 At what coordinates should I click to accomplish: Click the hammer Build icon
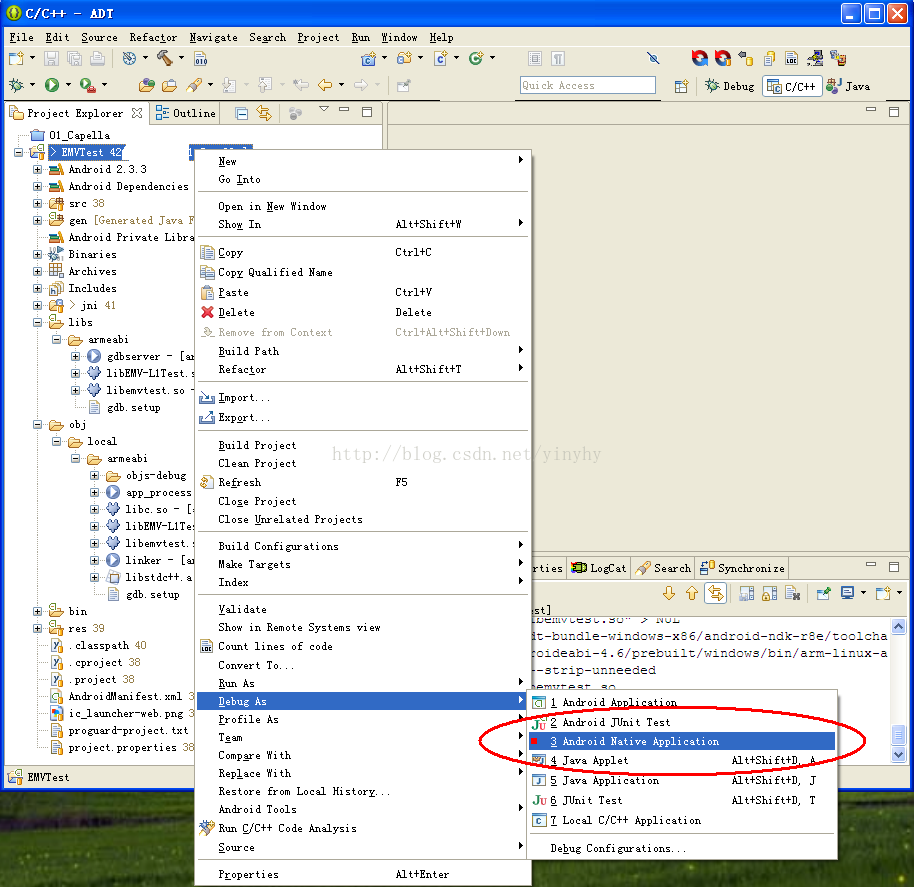tap(165, 58)
